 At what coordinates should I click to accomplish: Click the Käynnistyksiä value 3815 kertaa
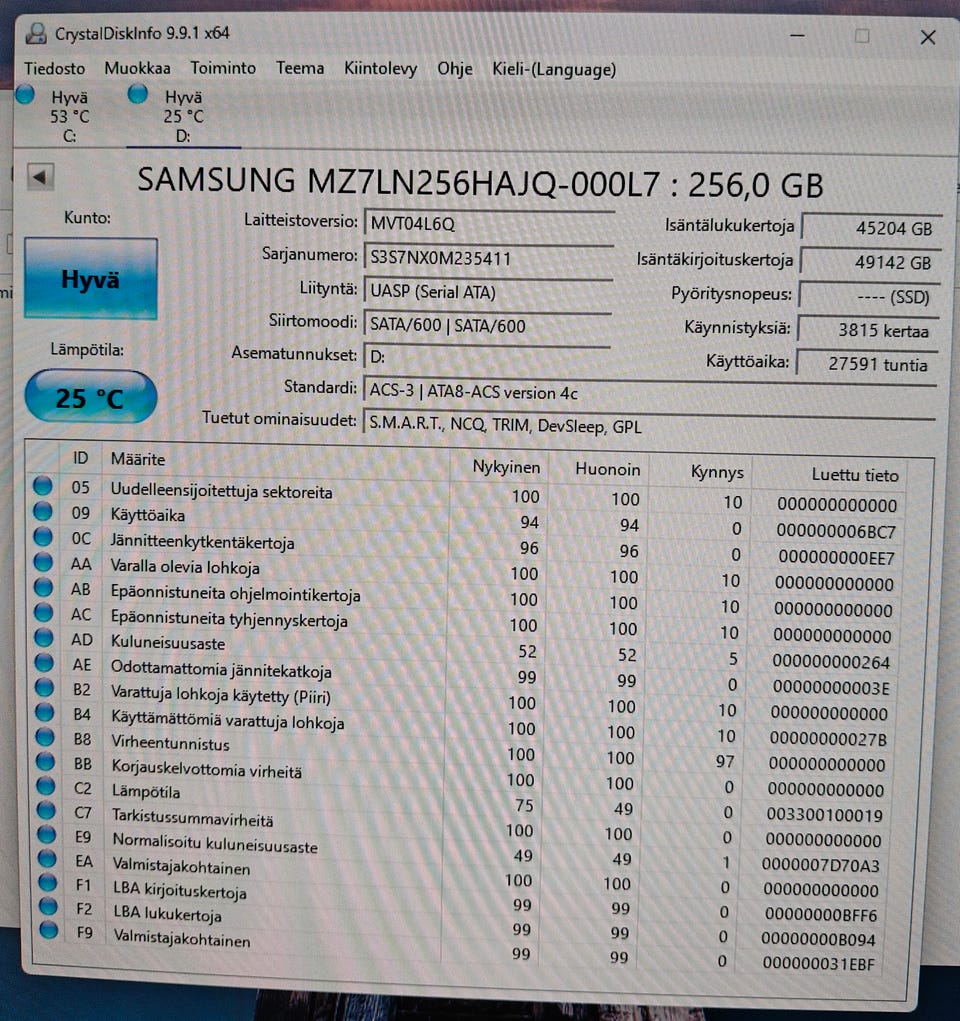tap(868, 330)
